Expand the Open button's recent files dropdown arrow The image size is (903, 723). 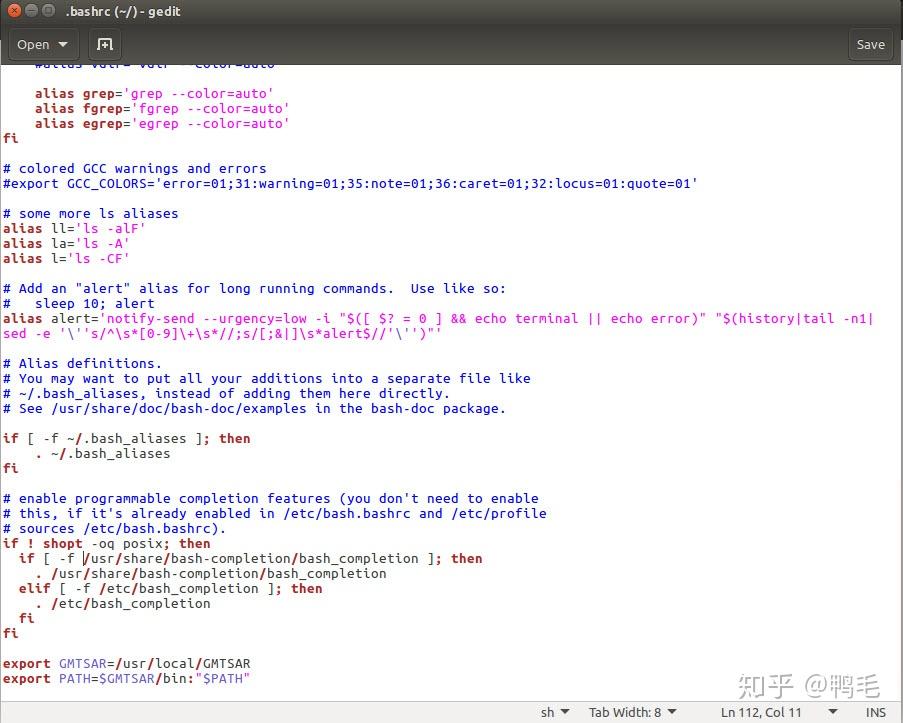[62, 44]
